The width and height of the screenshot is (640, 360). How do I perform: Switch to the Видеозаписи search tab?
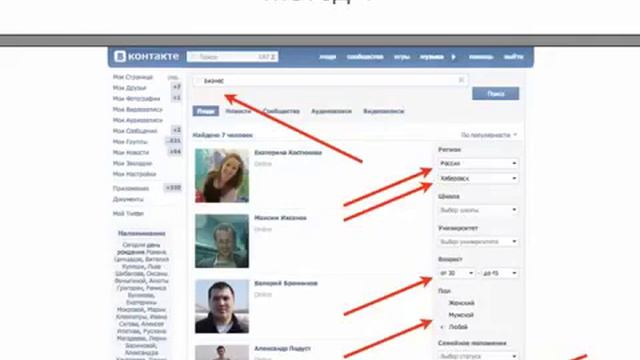click(x=384, y=111)
